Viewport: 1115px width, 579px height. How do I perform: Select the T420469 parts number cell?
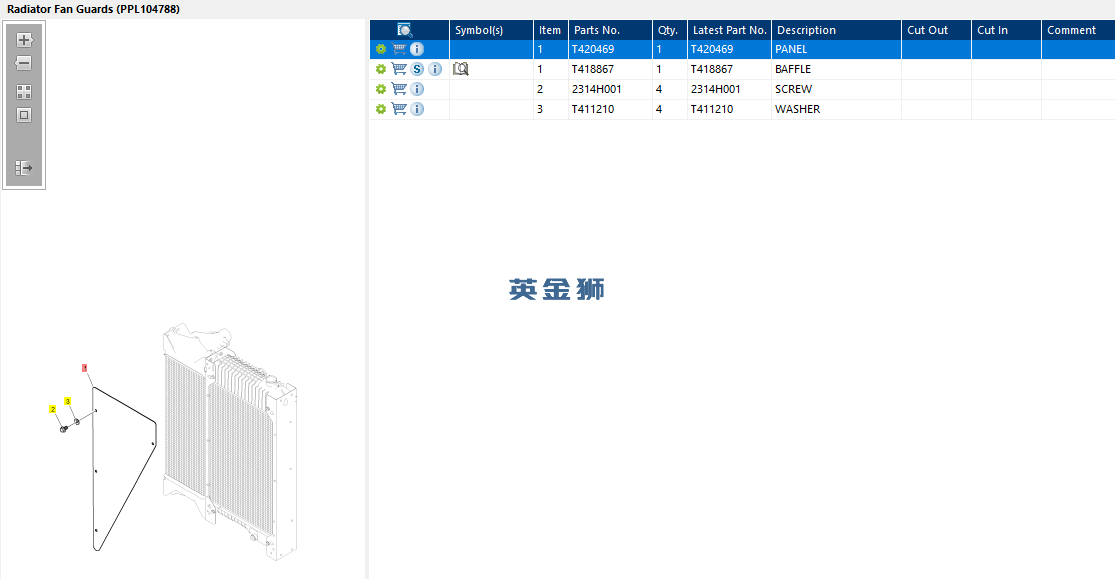[x=610, y=49]
